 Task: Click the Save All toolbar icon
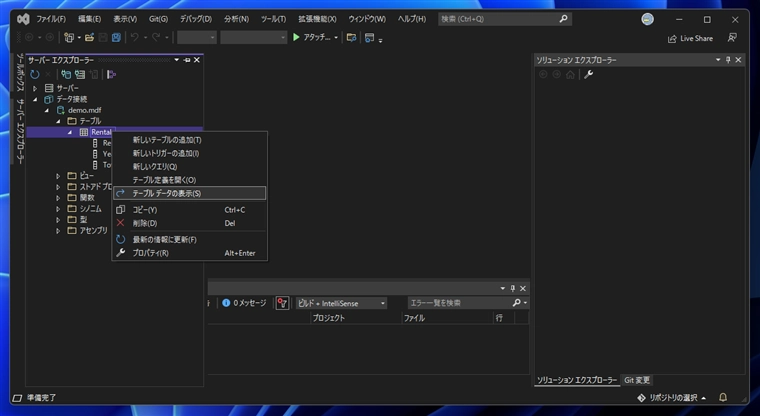coord(116,37)
